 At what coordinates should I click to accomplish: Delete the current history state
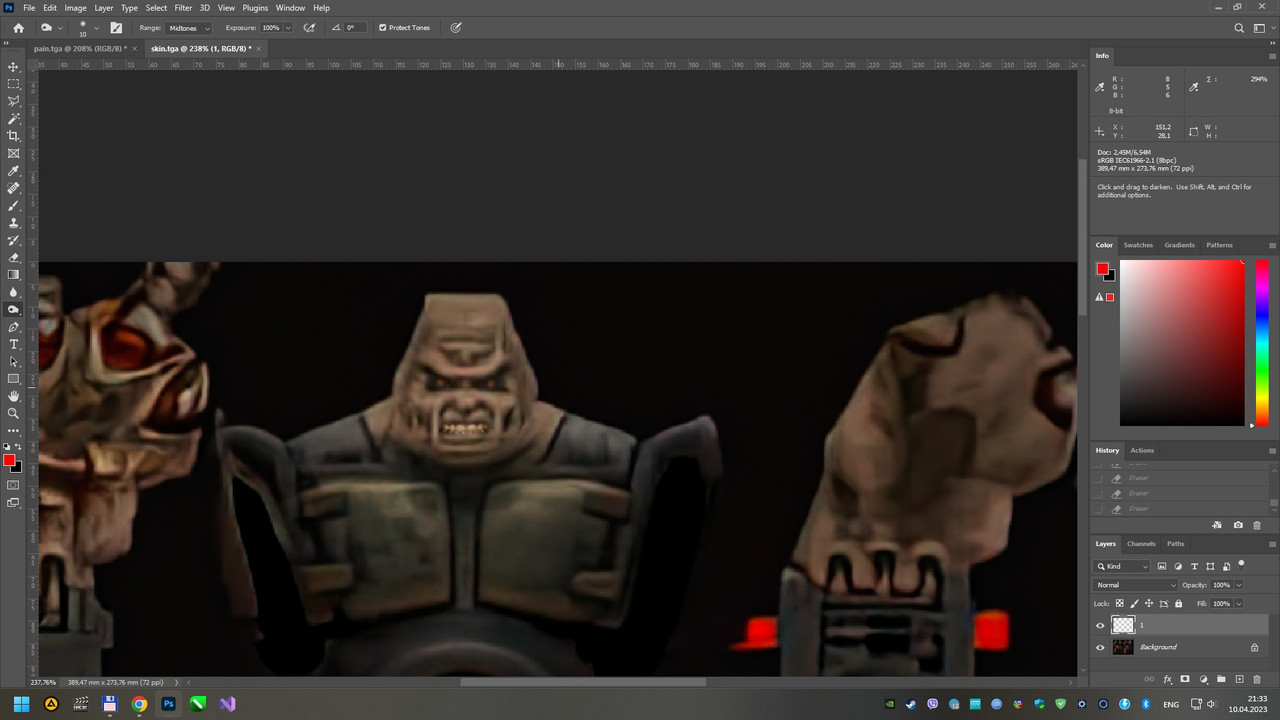(1257, 525)
